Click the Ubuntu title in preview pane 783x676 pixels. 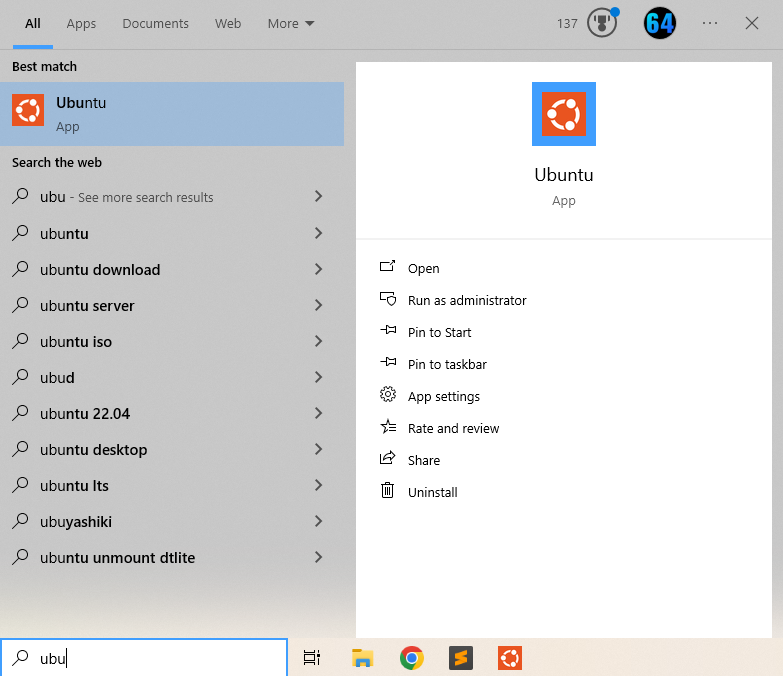564,175
